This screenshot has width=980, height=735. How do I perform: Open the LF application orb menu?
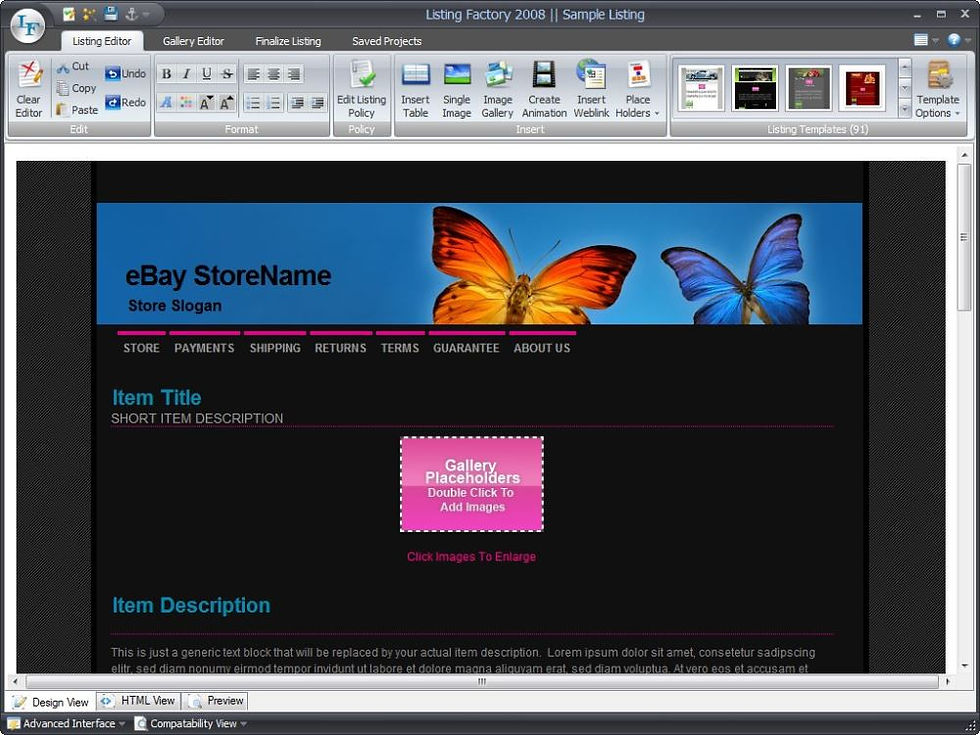click(28, 26)
